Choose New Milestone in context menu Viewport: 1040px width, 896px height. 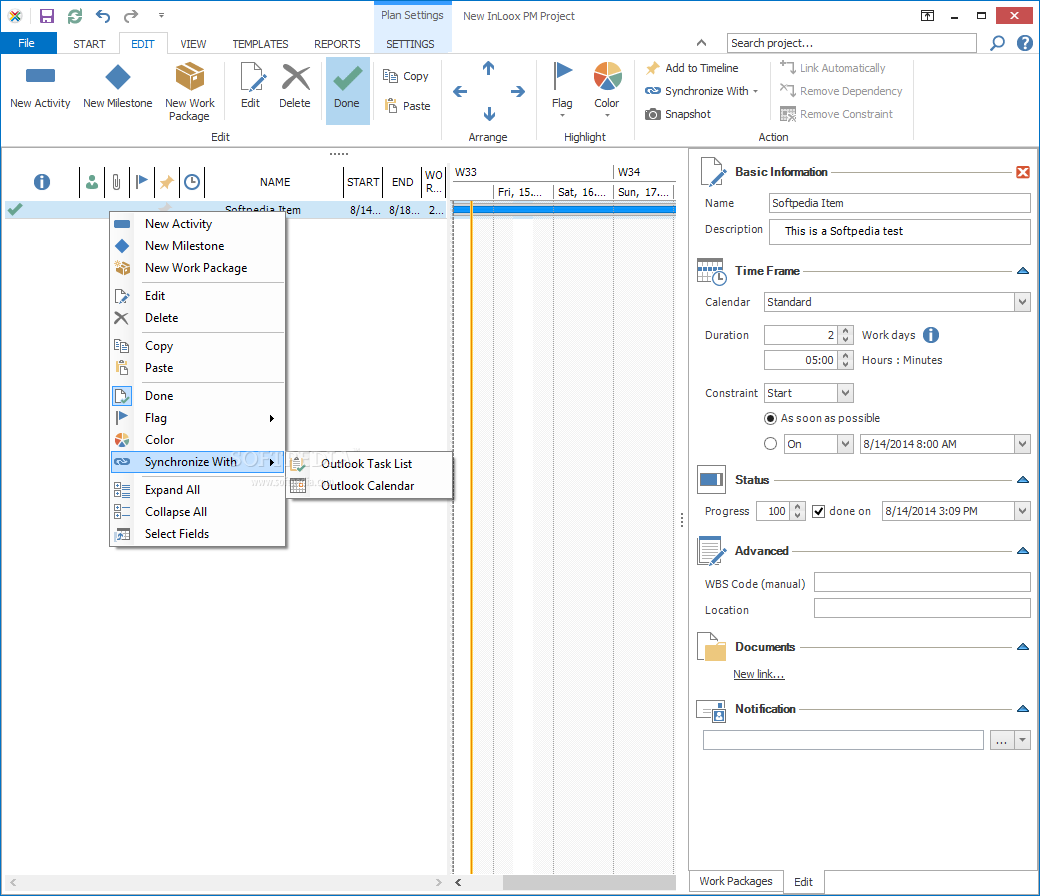(198, 246)
